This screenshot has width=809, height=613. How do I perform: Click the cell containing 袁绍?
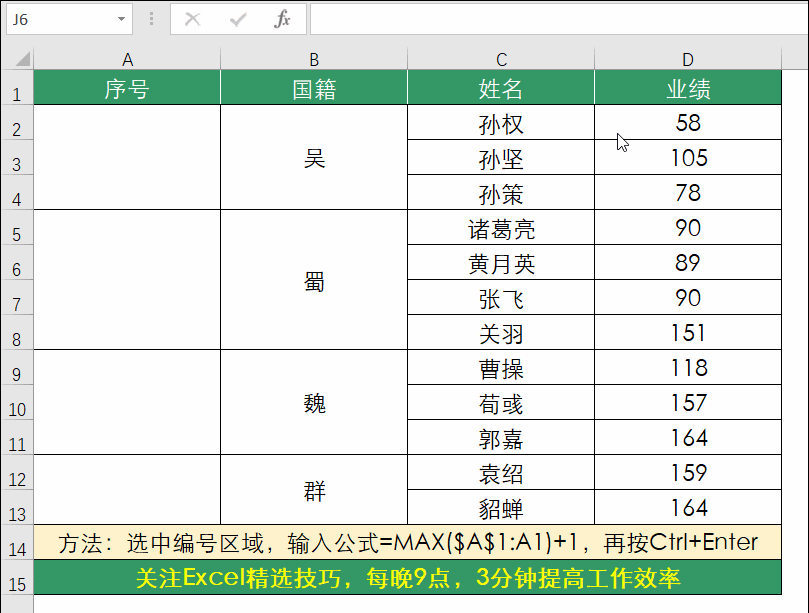pos(501,473)
